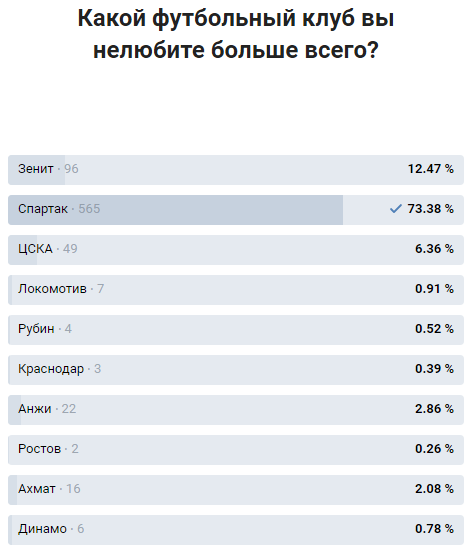Screen dimensions: 473x559
Task: Click the 0.78 % result for Динамо
Action: pyautogui.click(x=434, y=528)
